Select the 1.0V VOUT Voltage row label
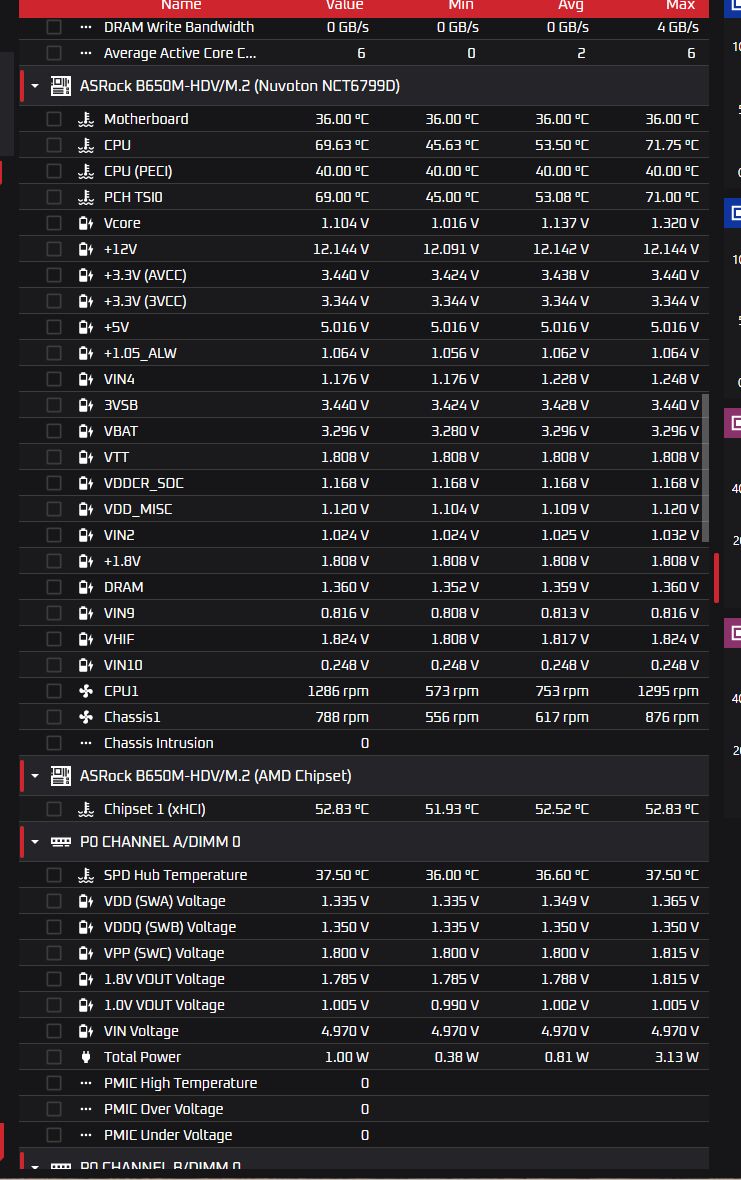Screen dimensions: 741x1180 (x=164, y=1005)
